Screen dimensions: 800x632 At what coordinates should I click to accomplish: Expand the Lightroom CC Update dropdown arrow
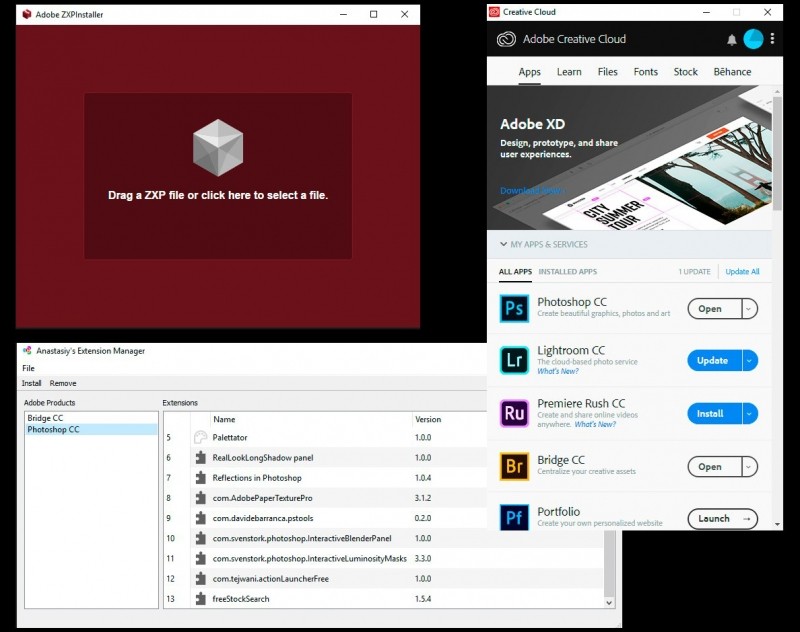(749, 361)
